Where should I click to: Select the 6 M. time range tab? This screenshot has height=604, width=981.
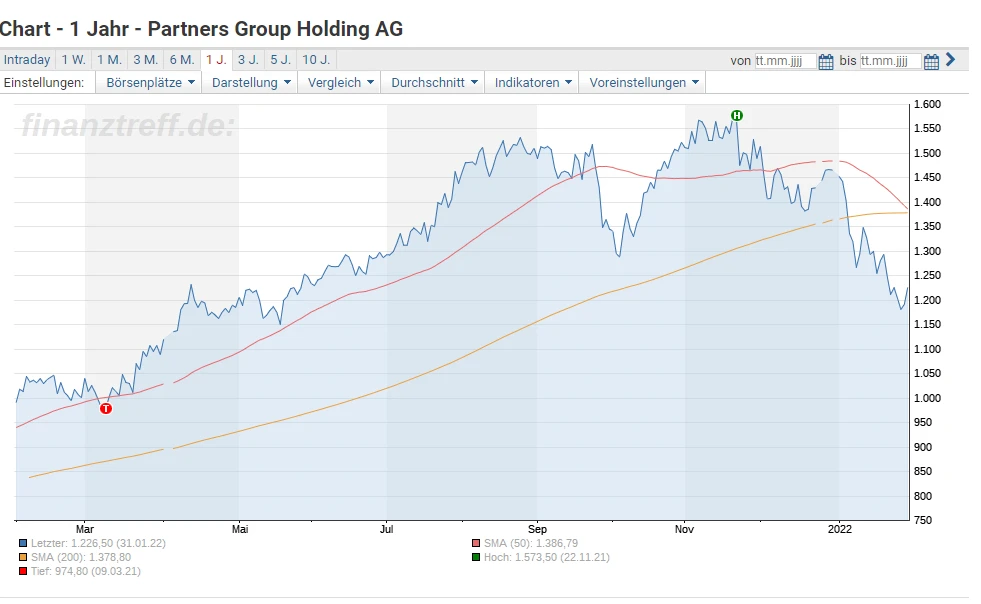[182, 60]
